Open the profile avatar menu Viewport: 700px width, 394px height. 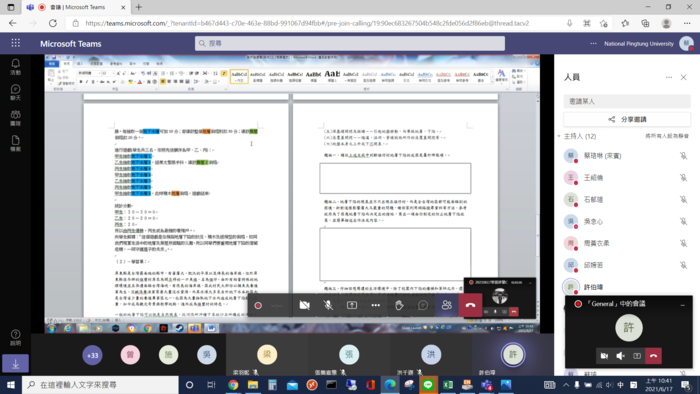pyautogui.click(x=686, y=43)
